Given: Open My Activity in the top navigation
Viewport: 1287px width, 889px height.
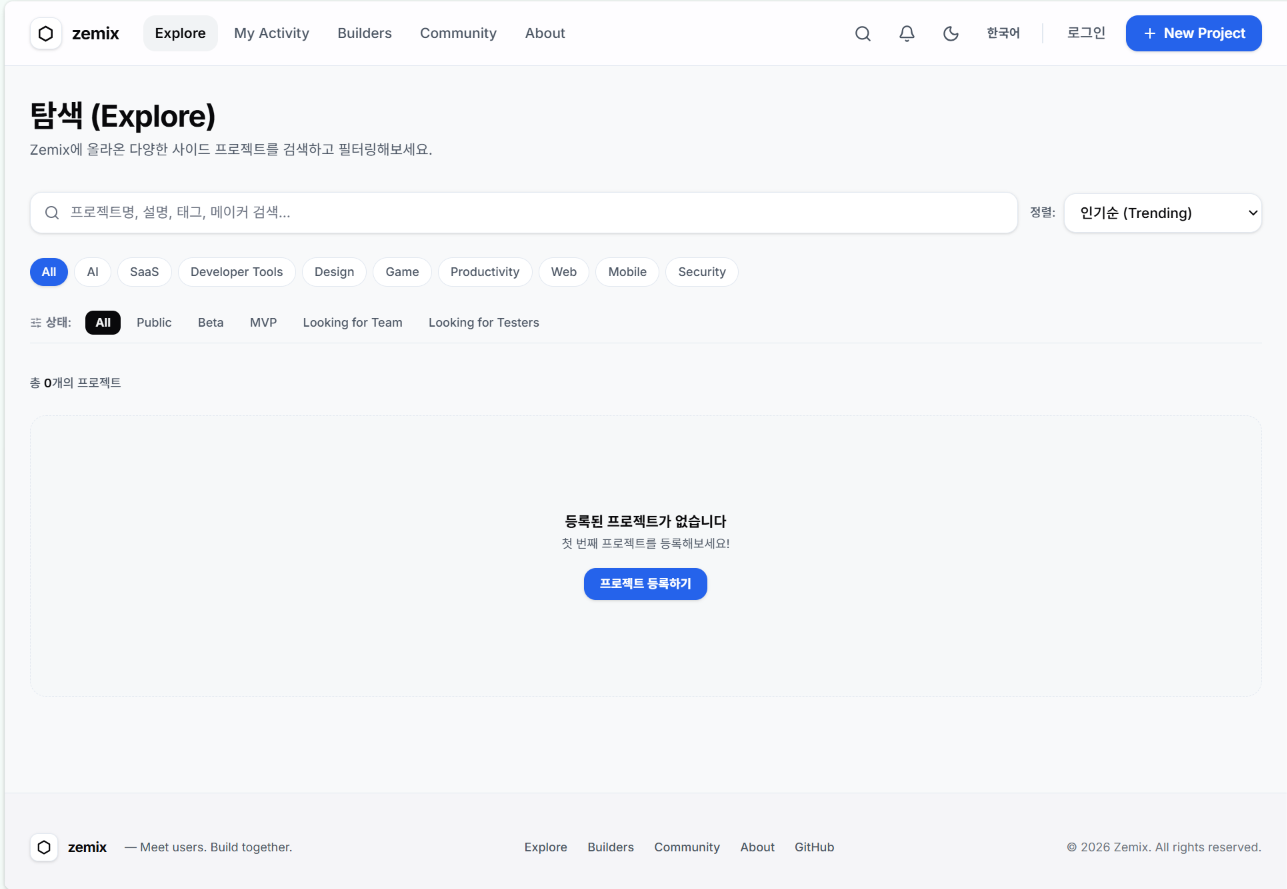Looking at the screenshot, I should pos(272,33).
